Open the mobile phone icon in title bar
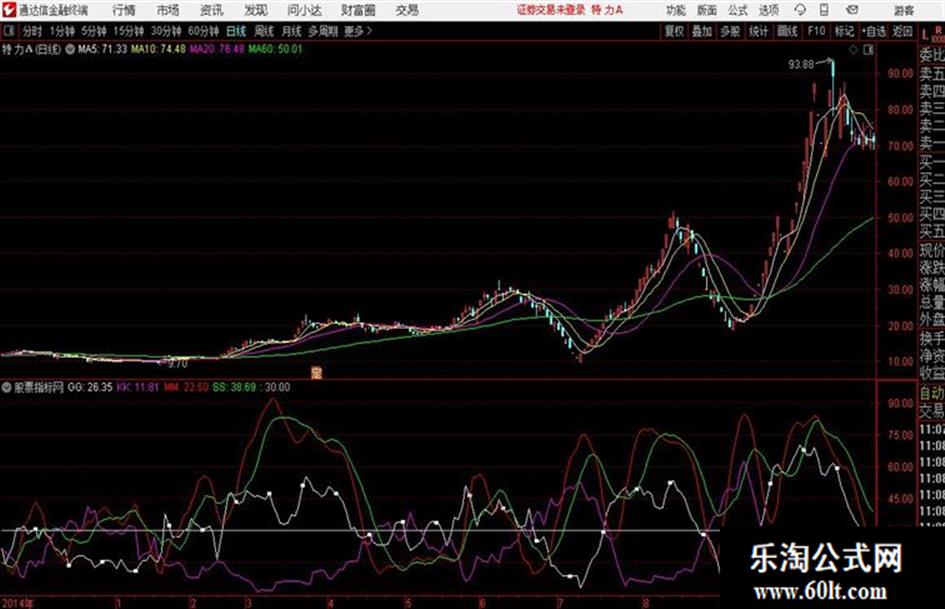This screenshot has height=609, width=945. click(x=824, y=10)
